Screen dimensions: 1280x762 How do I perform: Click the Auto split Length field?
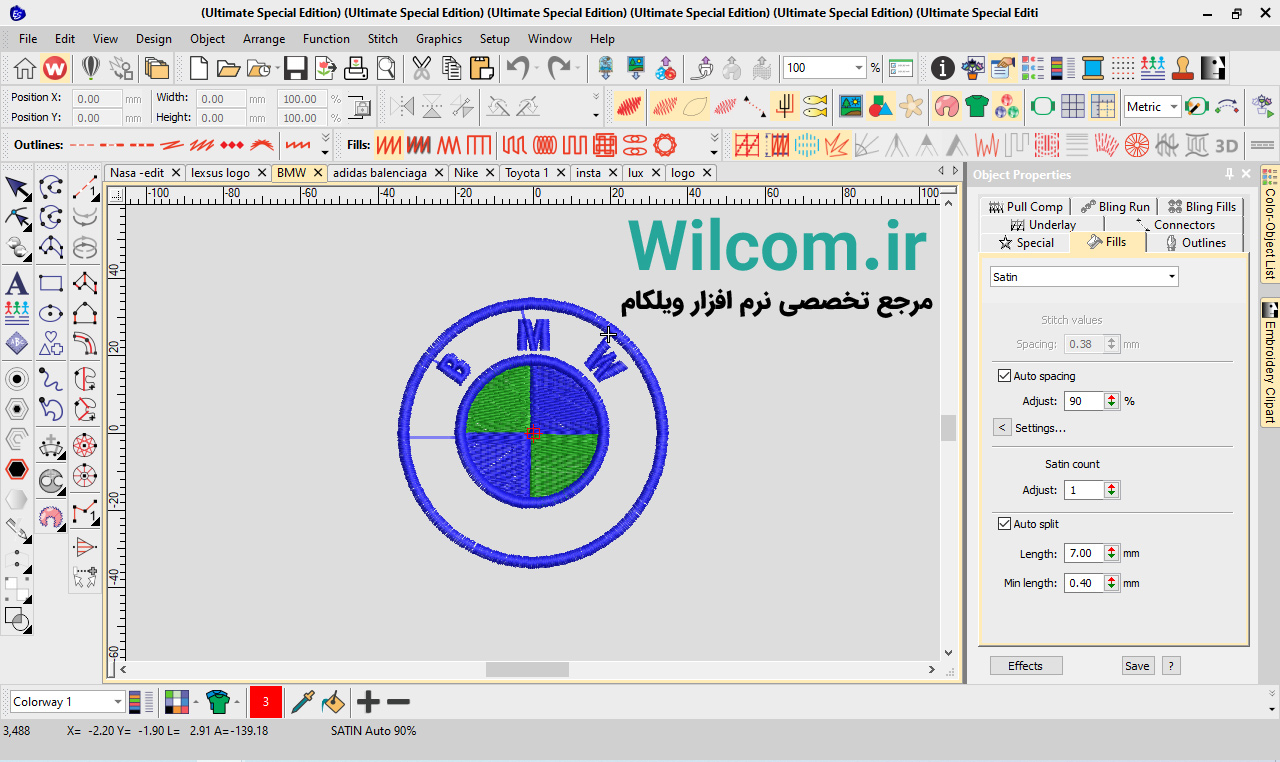click(x=1083, y=553)
